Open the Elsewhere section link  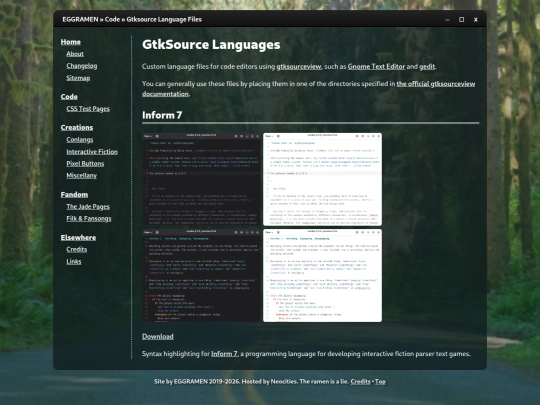point(78,238)
